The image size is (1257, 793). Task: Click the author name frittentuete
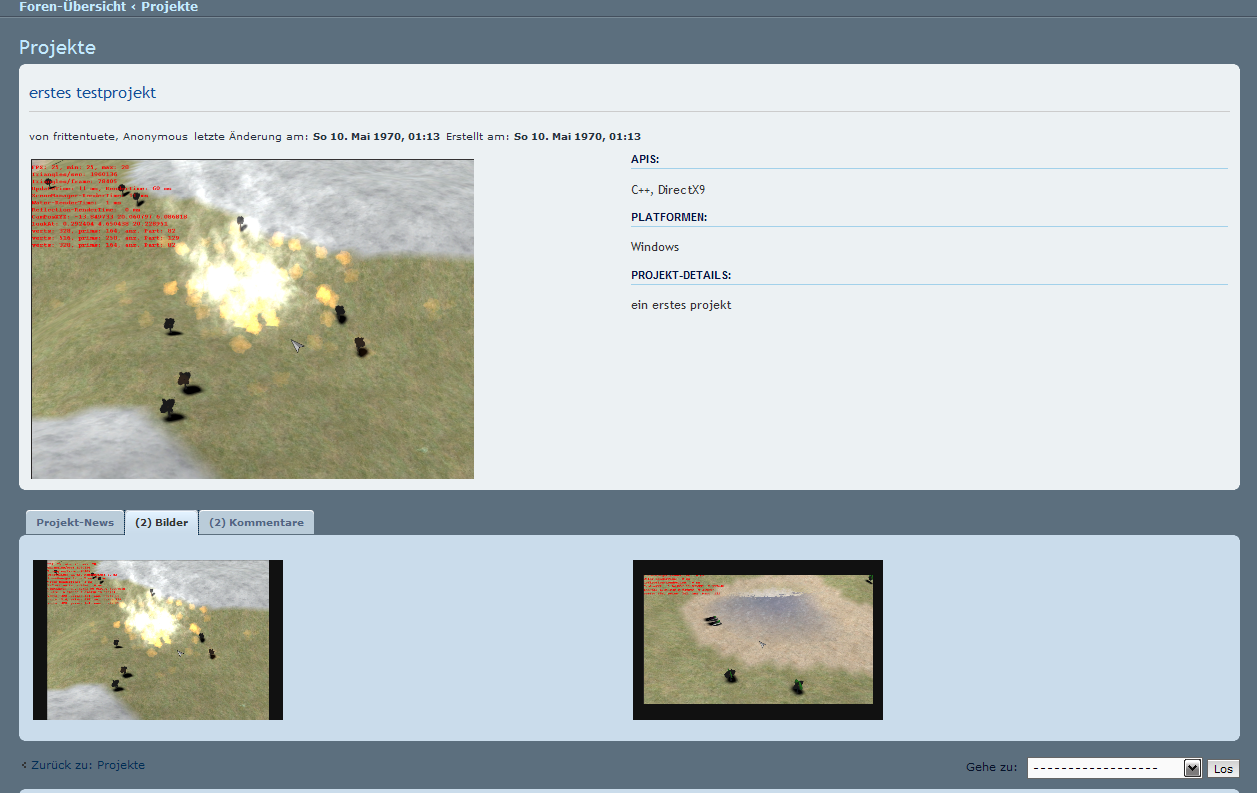(84, 137)
